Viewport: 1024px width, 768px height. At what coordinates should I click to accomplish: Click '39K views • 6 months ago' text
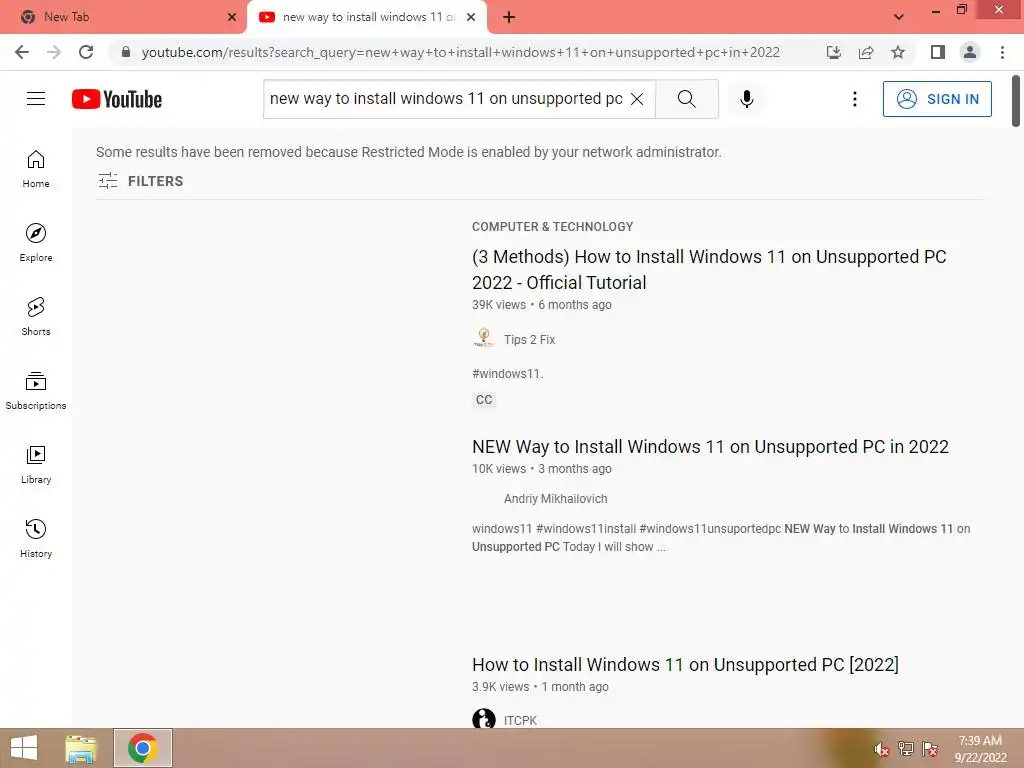pyautogui.click(x=541, y=305)
